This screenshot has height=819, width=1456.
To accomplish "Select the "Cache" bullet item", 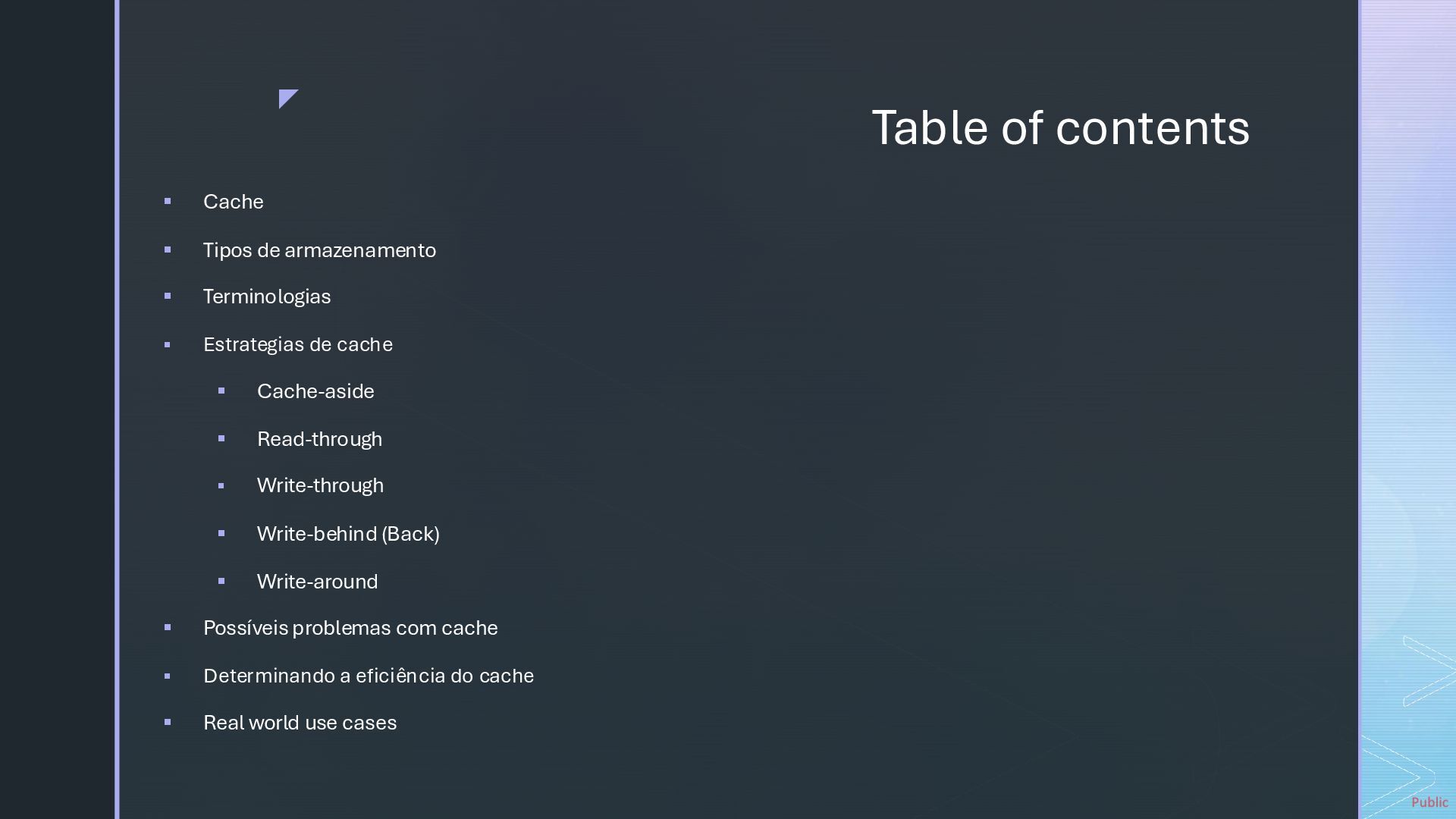I will click(234, 202).
